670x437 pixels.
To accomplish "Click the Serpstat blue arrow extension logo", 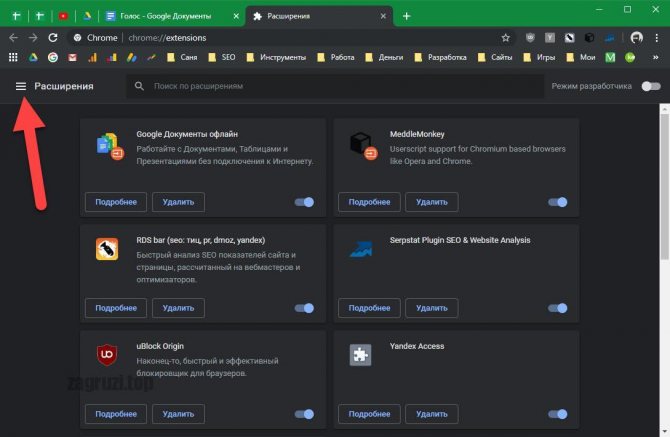I will tap(361, 249).
